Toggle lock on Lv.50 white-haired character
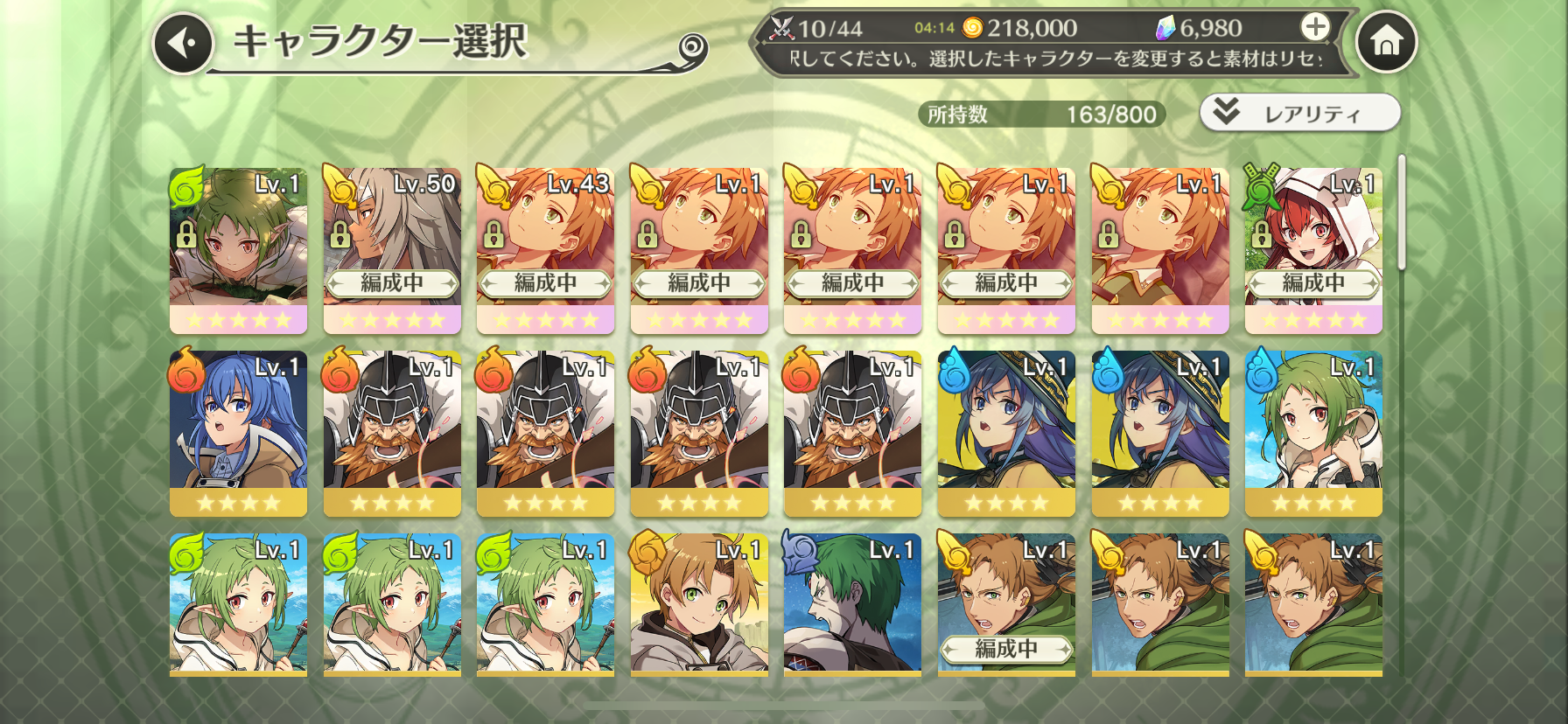This screenshot has height=724, width=1568. tap(339, 234)
